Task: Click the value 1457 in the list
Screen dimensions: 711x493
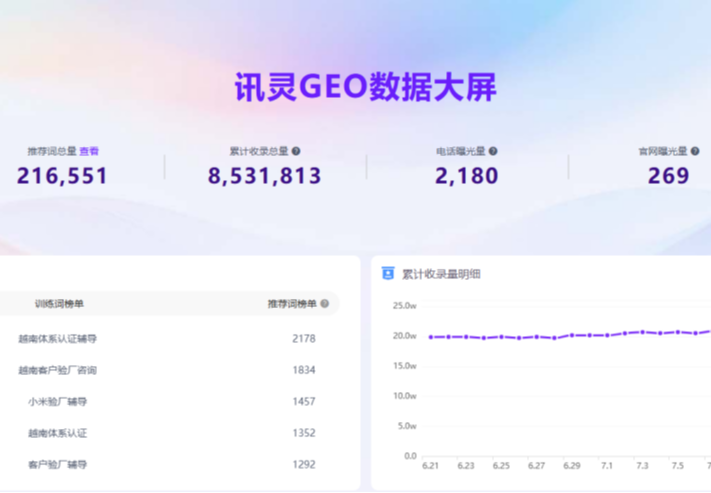Action: click(304, 401)
